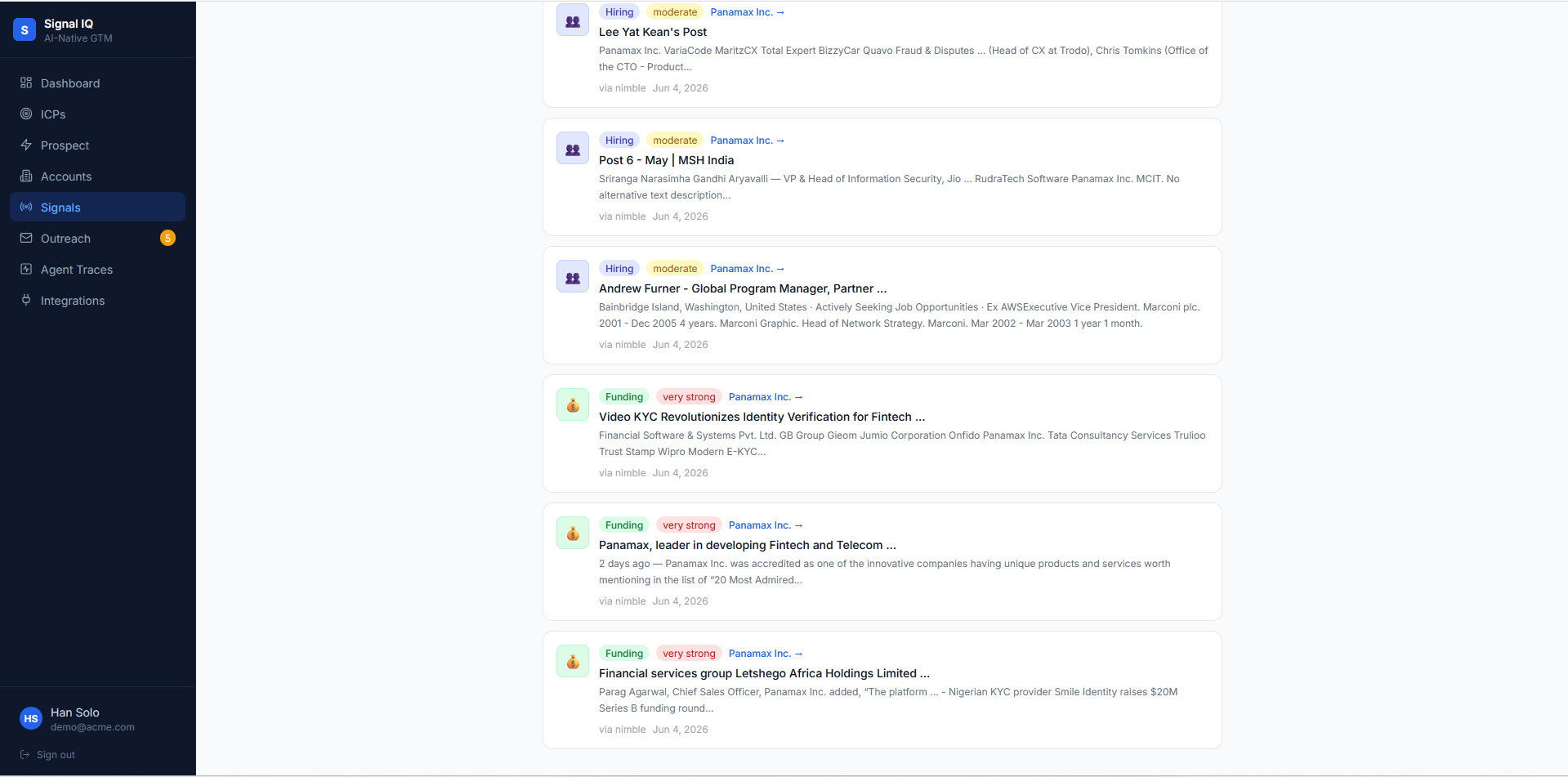Sign out of the account

click(47, 755)
